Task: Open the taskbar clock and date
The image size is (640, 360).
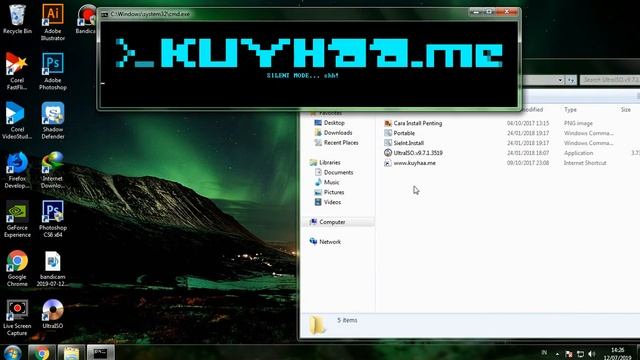Action: tap(617, 353)
